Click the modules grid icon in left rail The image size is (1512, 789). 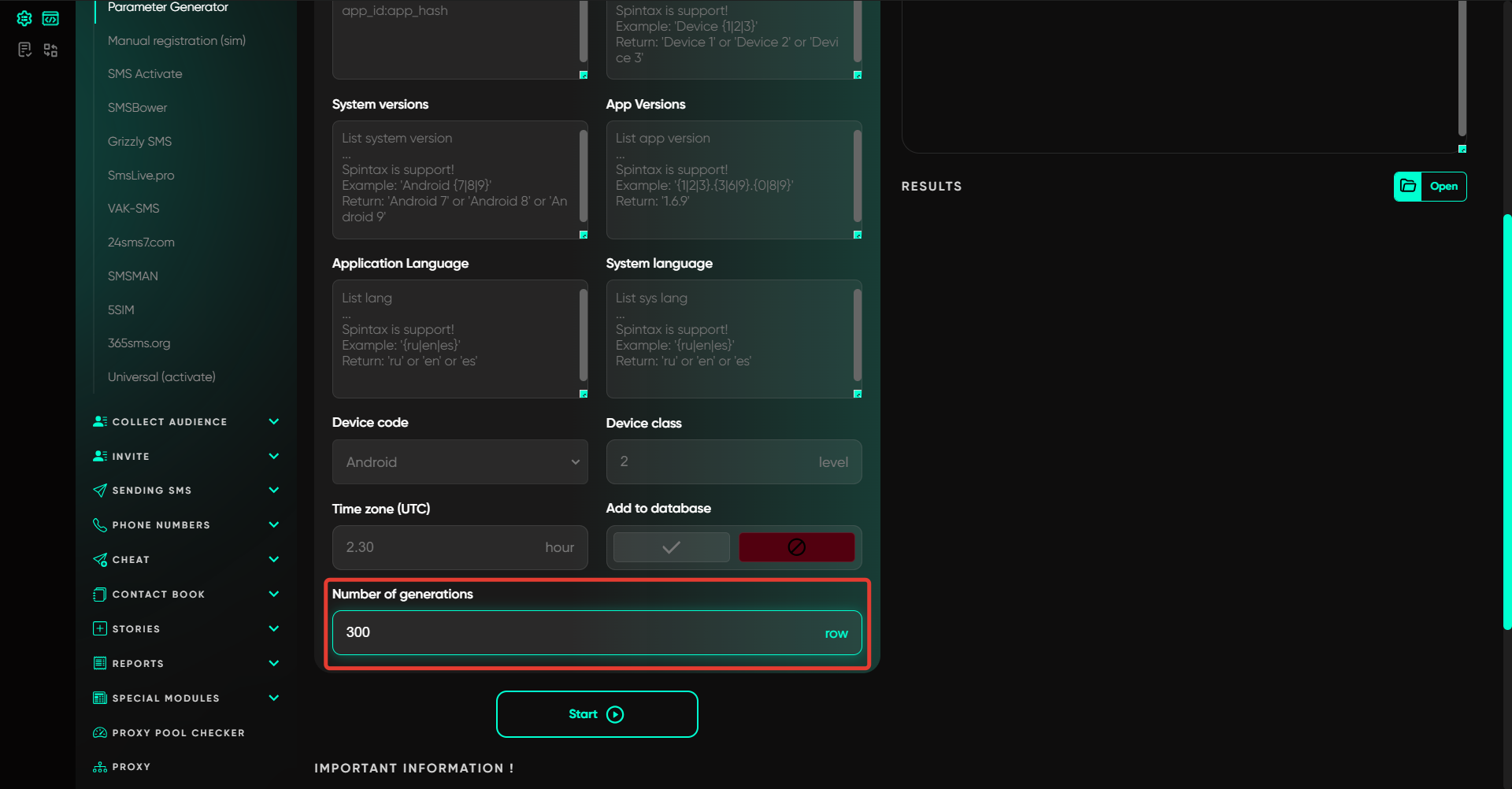[x=50, y=50]
